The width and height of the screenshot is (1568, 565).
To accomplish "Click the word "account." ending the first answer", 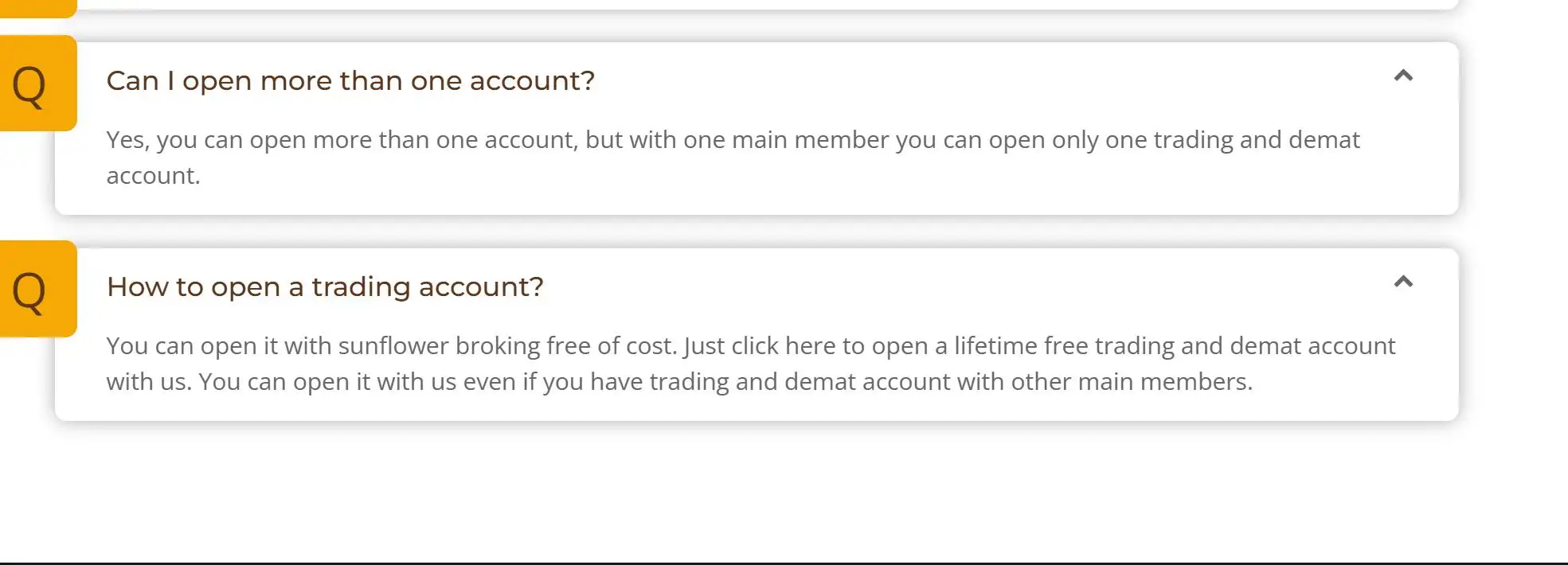I will 153,176.
